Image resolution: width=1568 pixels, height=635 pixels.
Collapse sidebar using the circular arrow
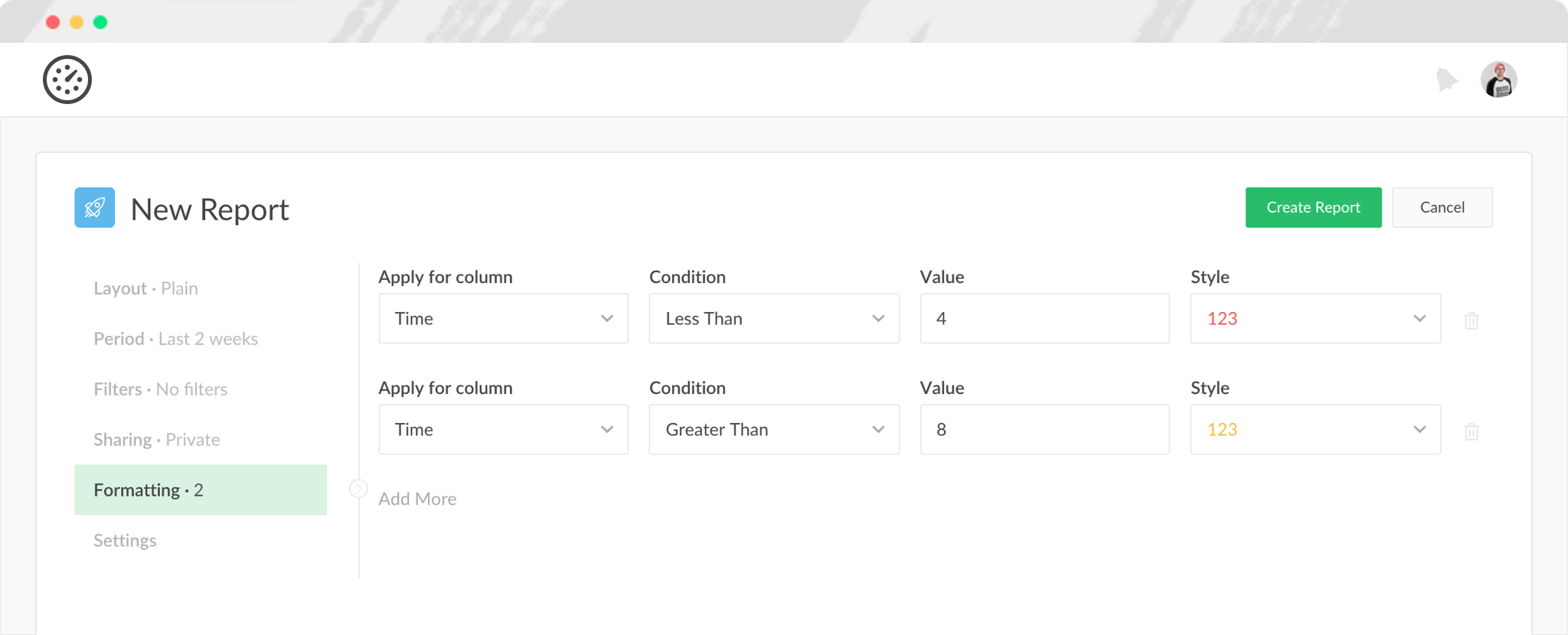(x=358, y=489)
